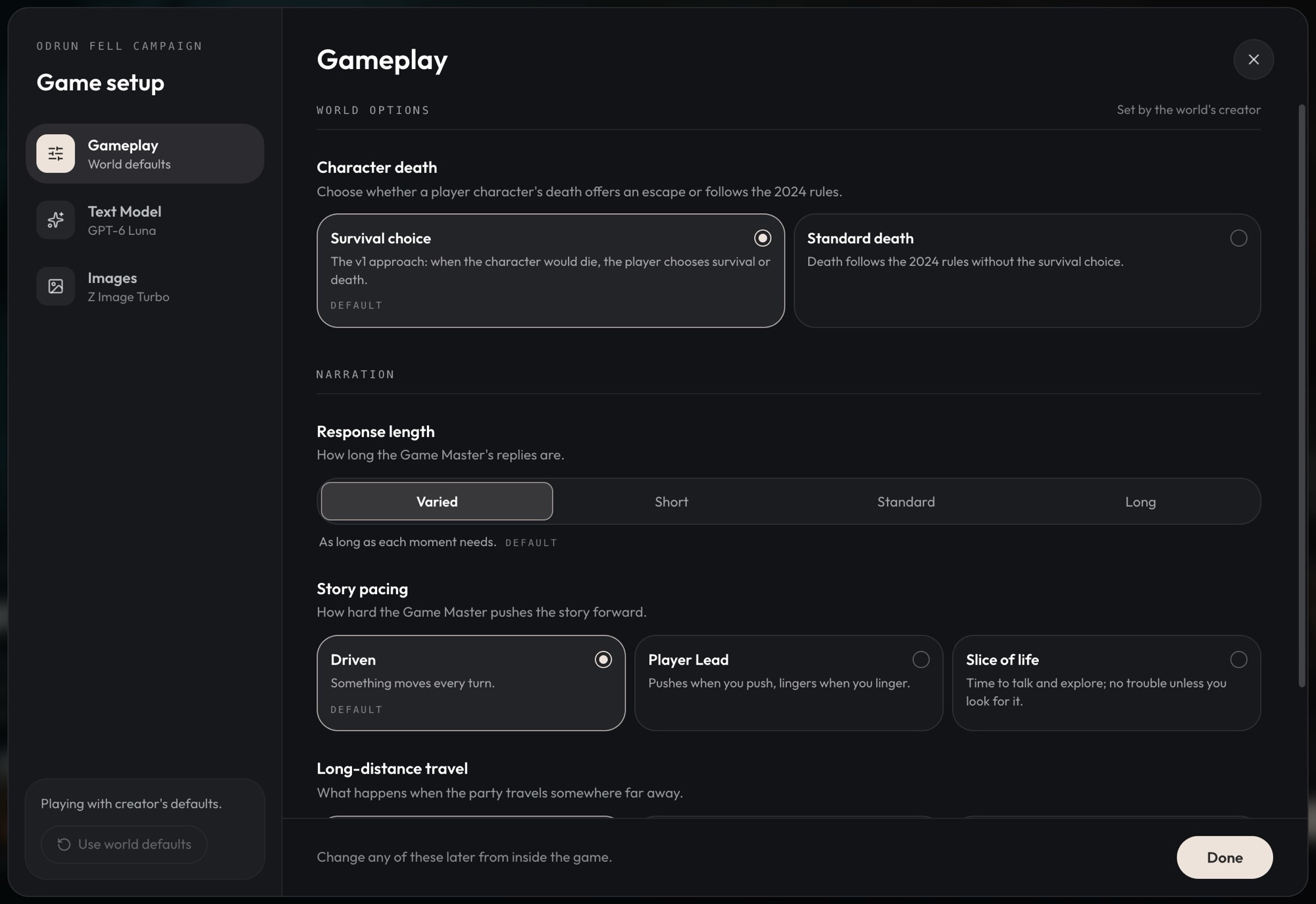Screen dimensions: 1316x904
Task: Click the Gameplay sliders icon in sidebar
Action: click(x=55, y=153)
